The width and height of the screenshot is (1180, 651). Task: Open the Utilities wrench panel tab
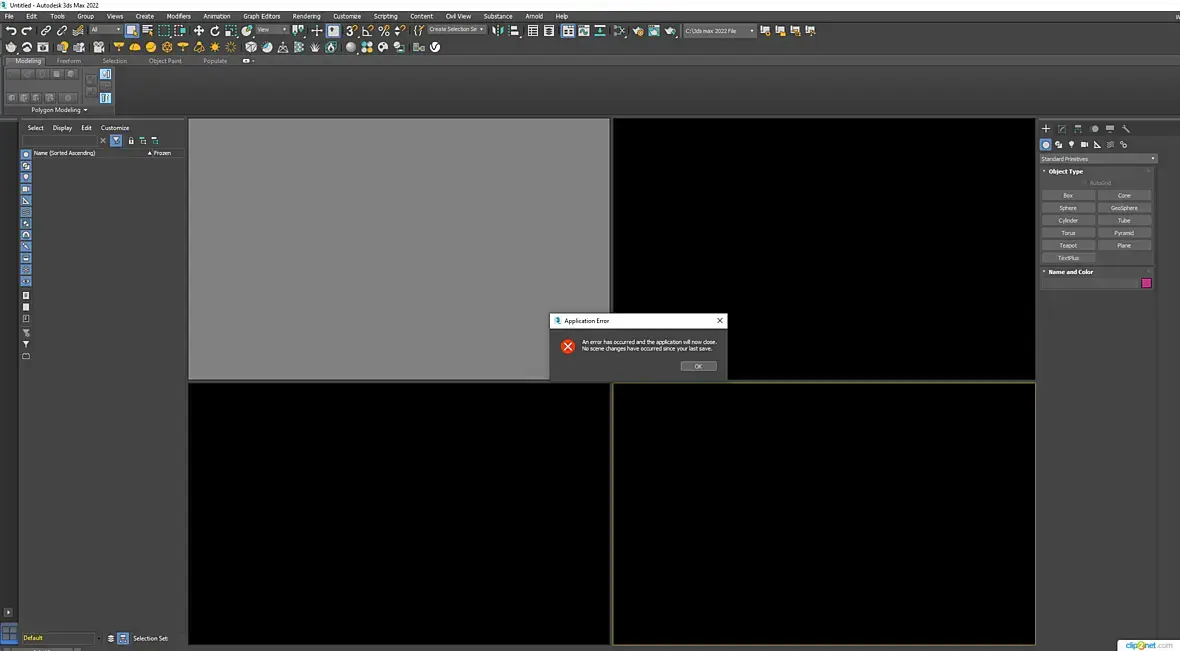pyautogui.click(x=1126, y=129)
